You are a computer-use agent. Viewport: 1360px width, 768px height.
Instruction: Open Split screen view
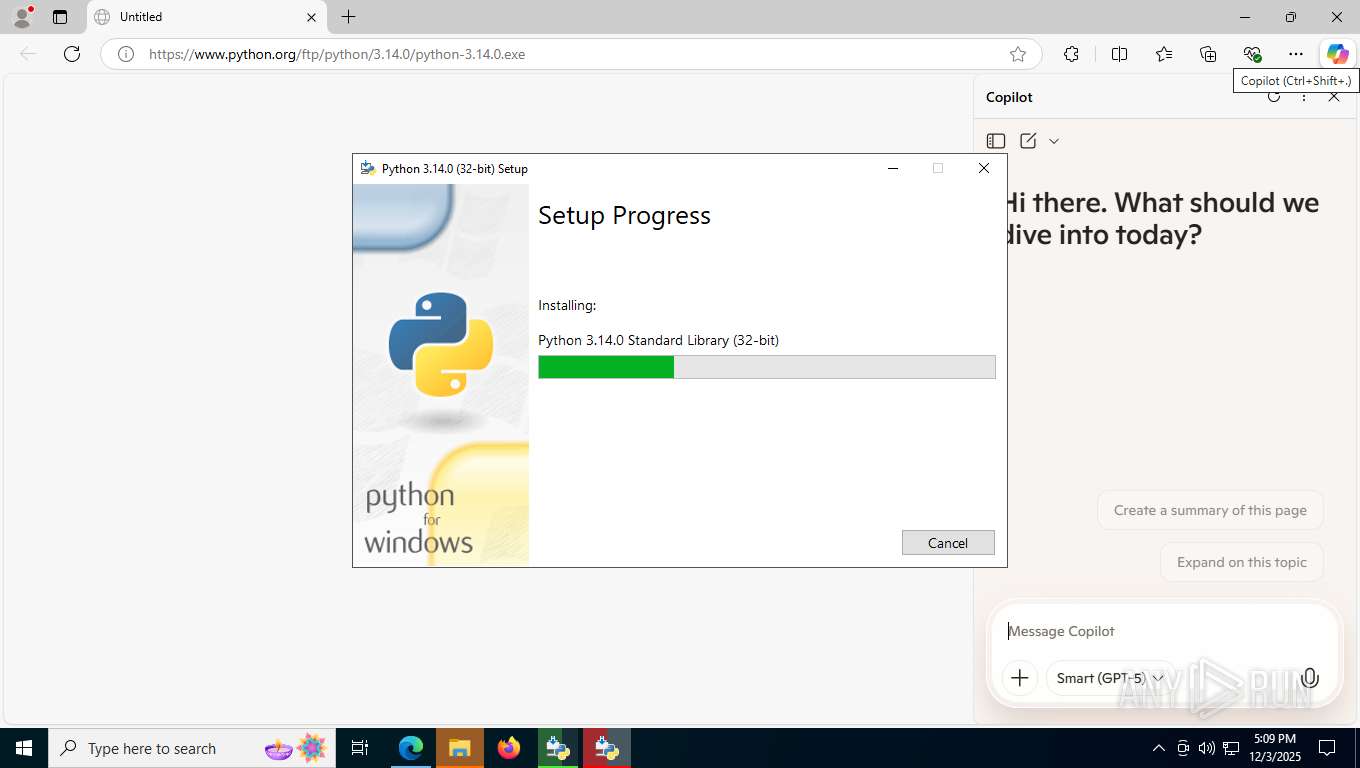click(x=1120, y=54)
